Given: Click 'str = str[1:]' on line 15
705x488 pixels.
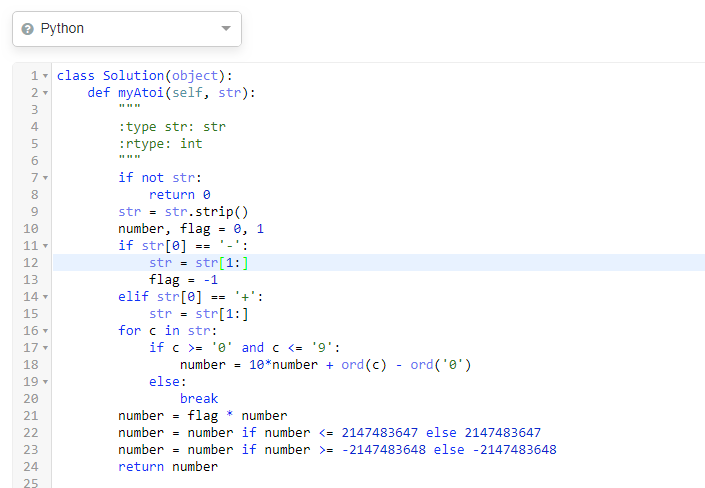Looking at the screenshot, I should pyautogui.click(x=198, y=314).
